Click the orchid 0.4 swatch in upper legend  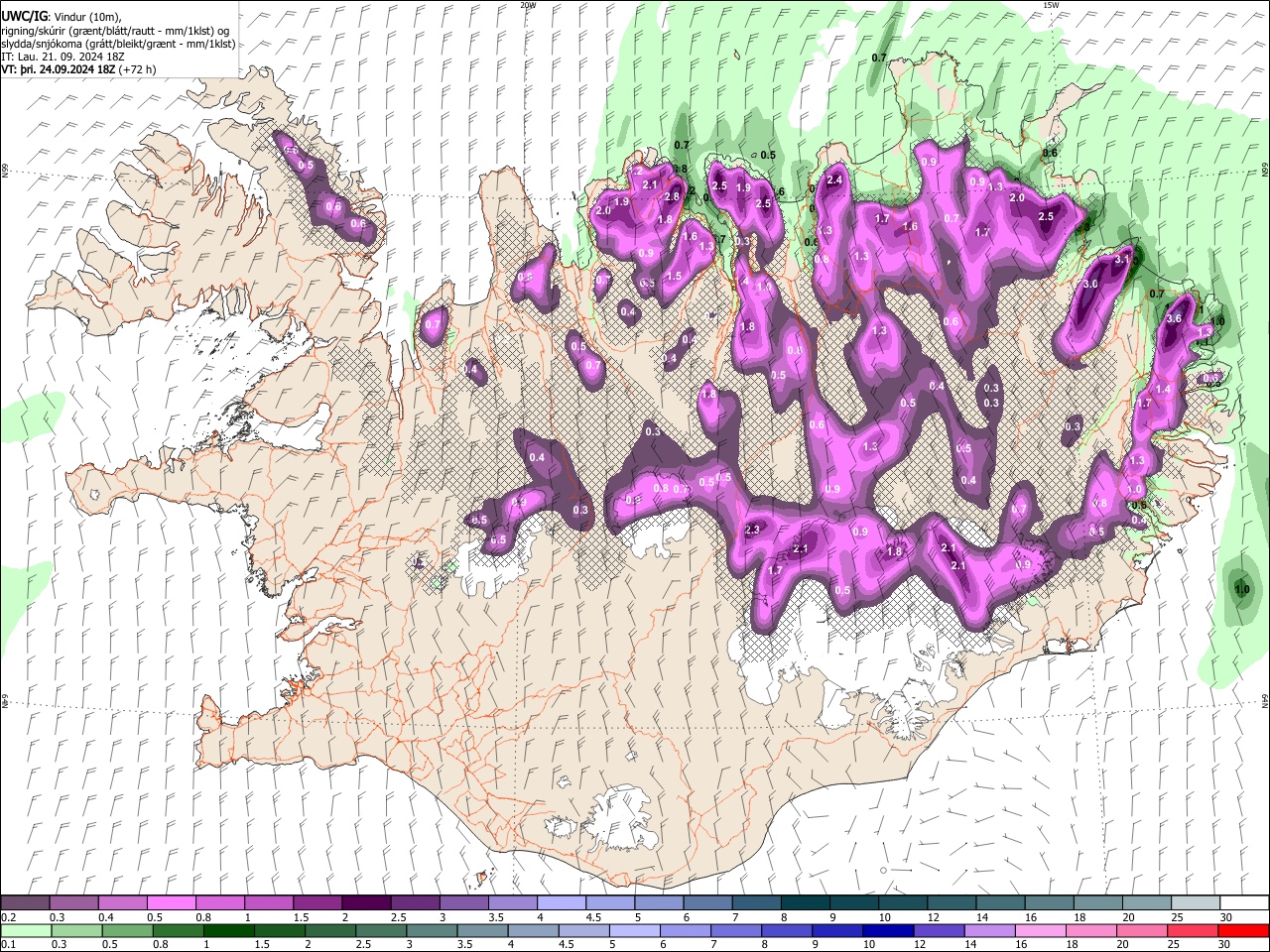(122, 903)
